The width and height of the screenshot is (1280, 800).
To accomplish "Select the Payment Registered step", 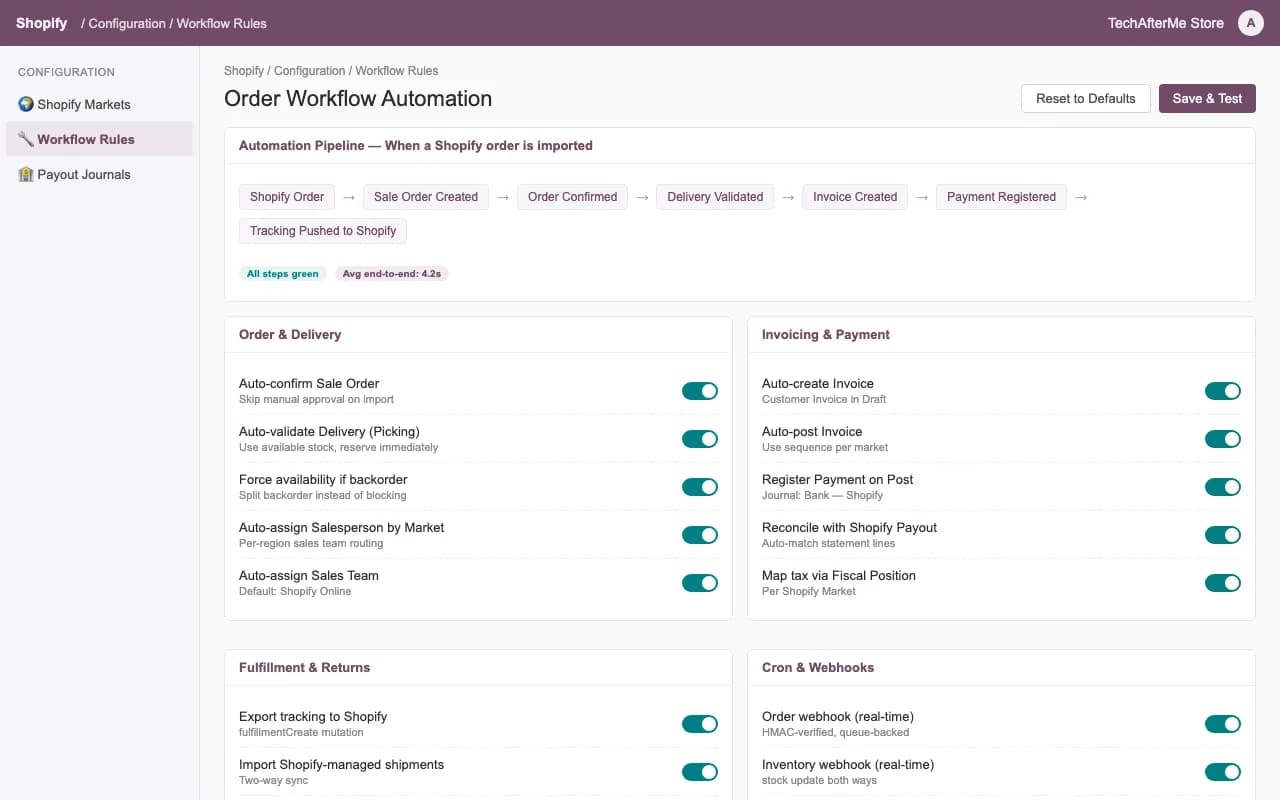I will tap(1001, 197).
